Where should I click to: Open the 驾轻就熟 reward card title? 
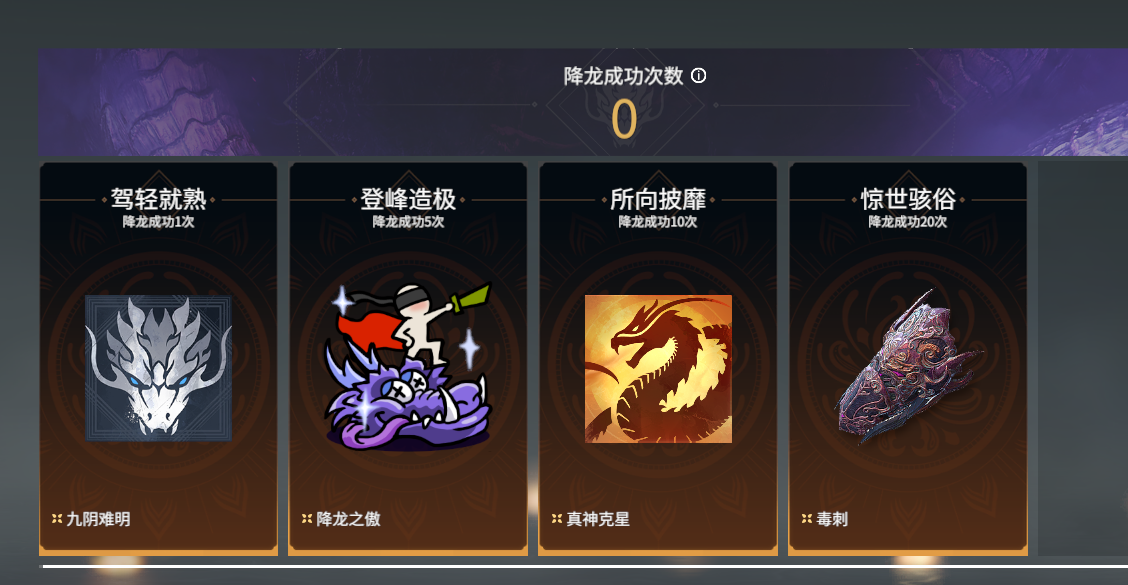[158, 199]
